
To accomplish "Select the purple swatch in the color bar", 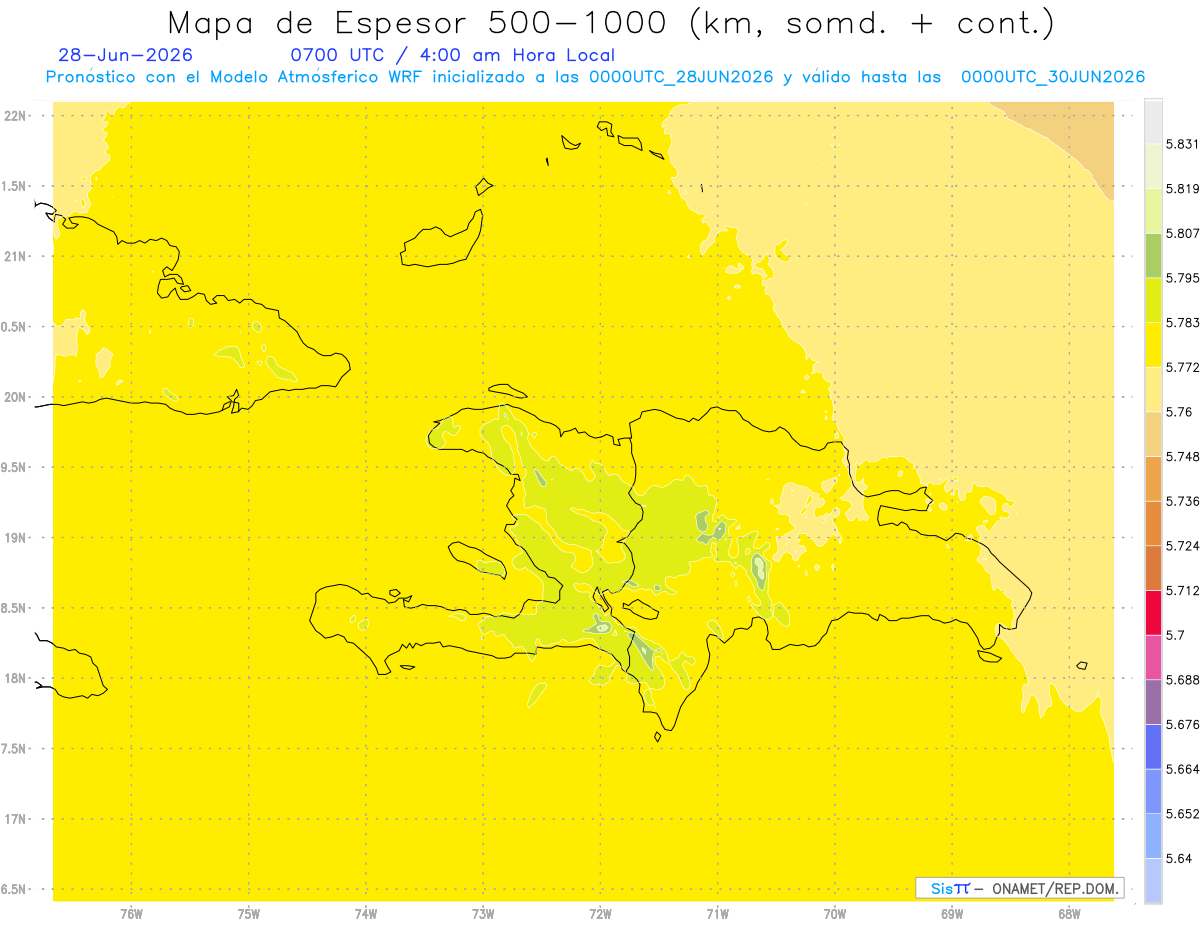I will coord(1153,702).
